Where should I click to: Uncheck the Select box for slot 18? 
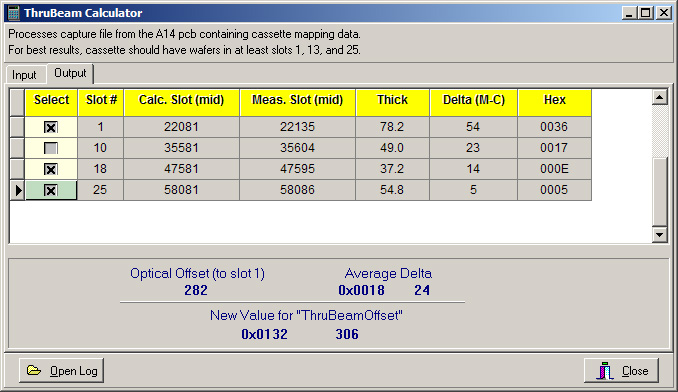[51, 169]
